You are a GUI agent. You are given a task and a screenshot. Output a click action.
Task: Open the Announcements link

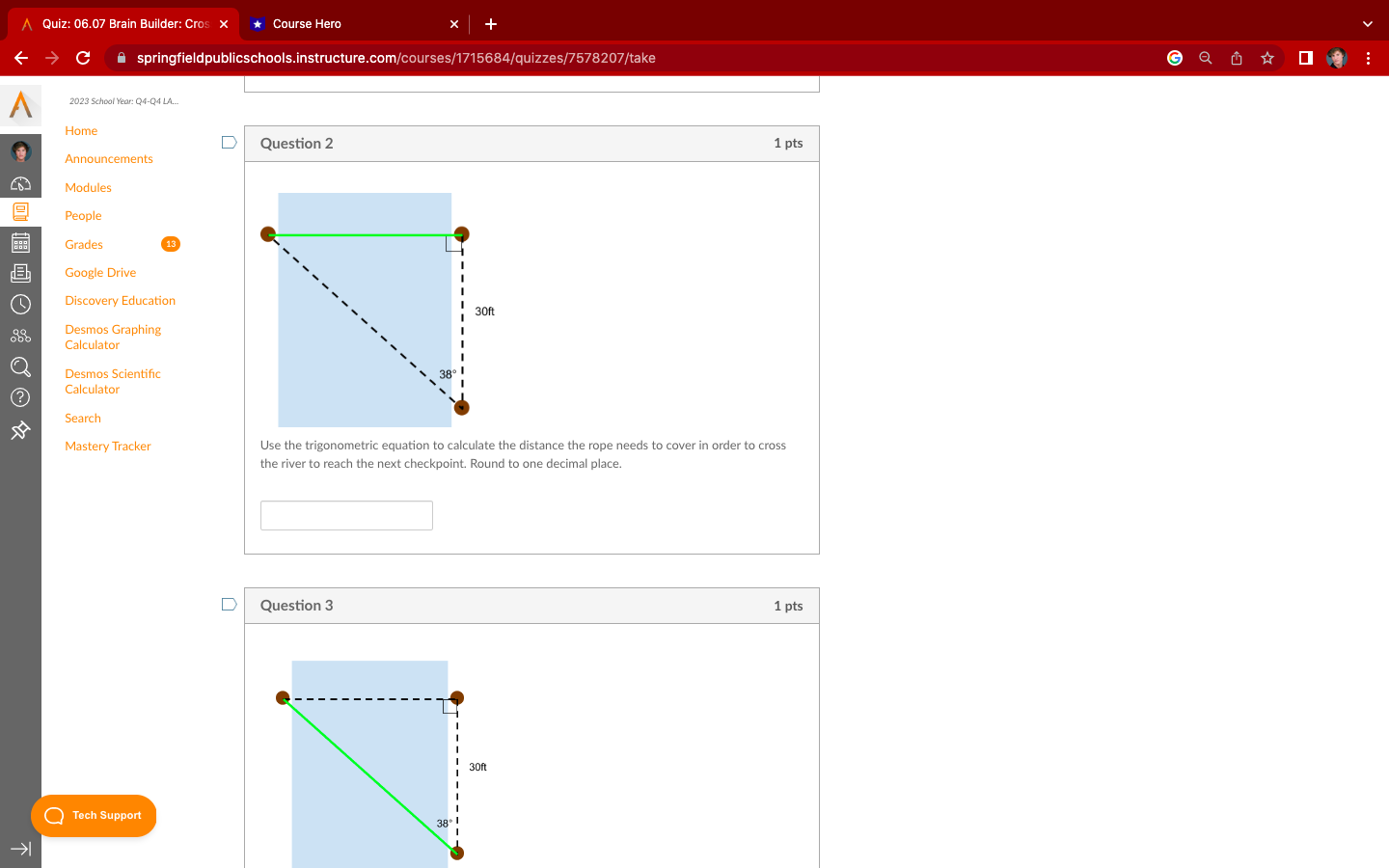(x=109, y=159)
